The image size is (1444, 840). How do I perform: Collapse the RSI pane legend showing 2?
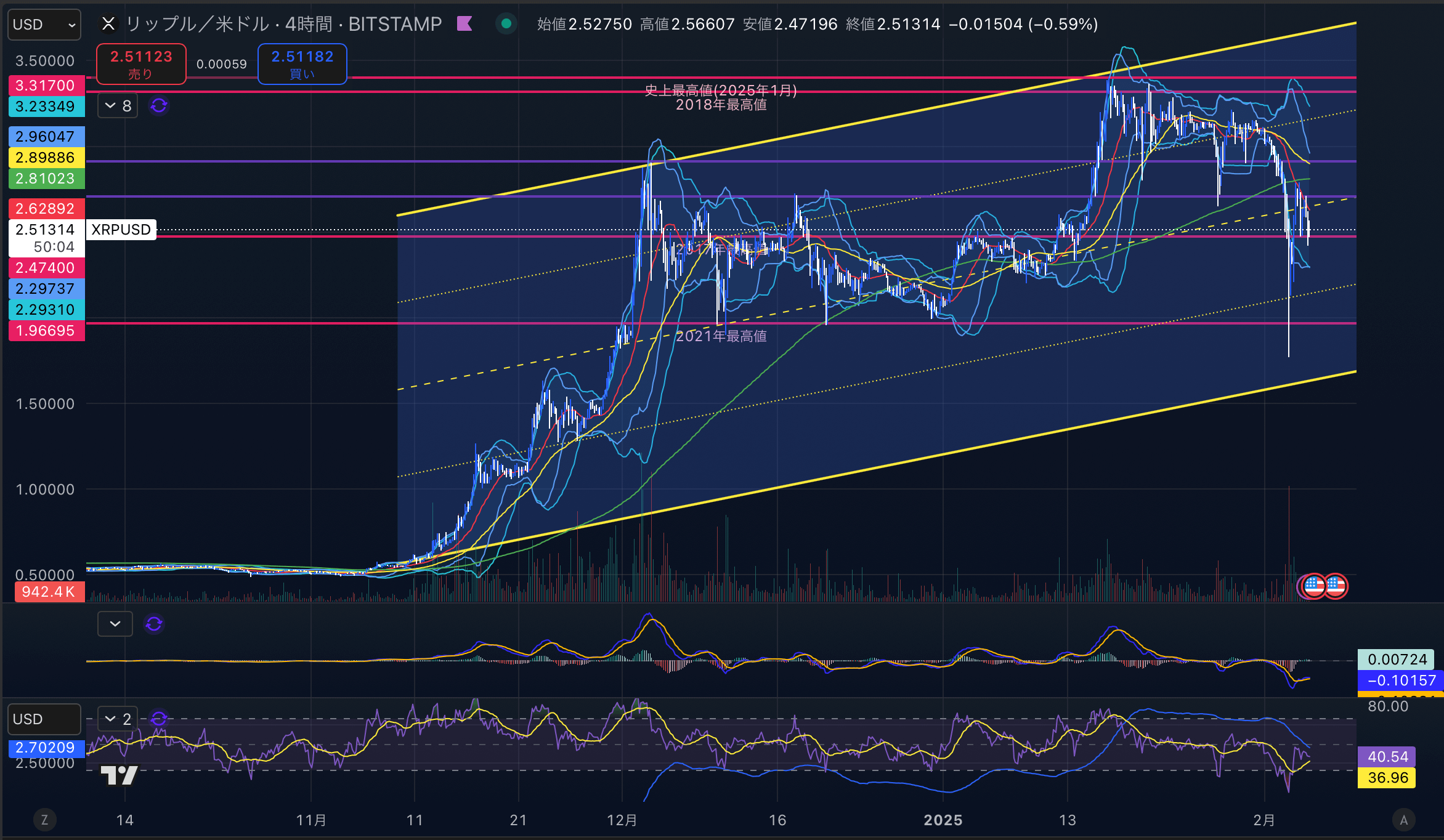tap(118, 719)
